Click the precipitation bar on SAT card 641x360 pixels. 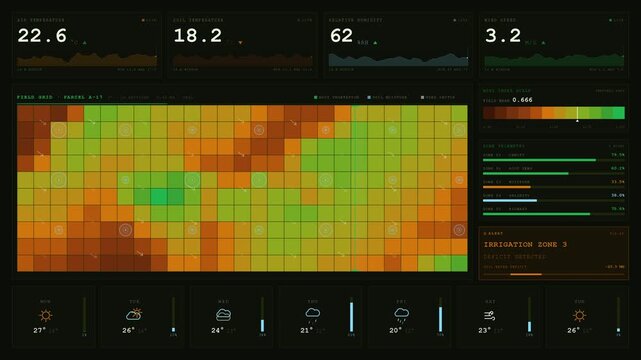pyautogui.click(x=529, y=326)
